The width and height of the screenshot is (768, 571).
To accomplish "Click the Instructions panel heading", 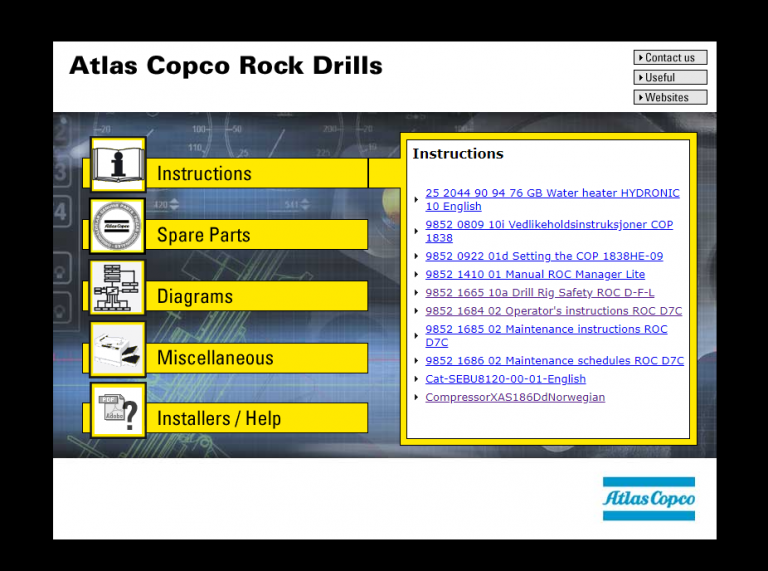I will coord(458,154).
